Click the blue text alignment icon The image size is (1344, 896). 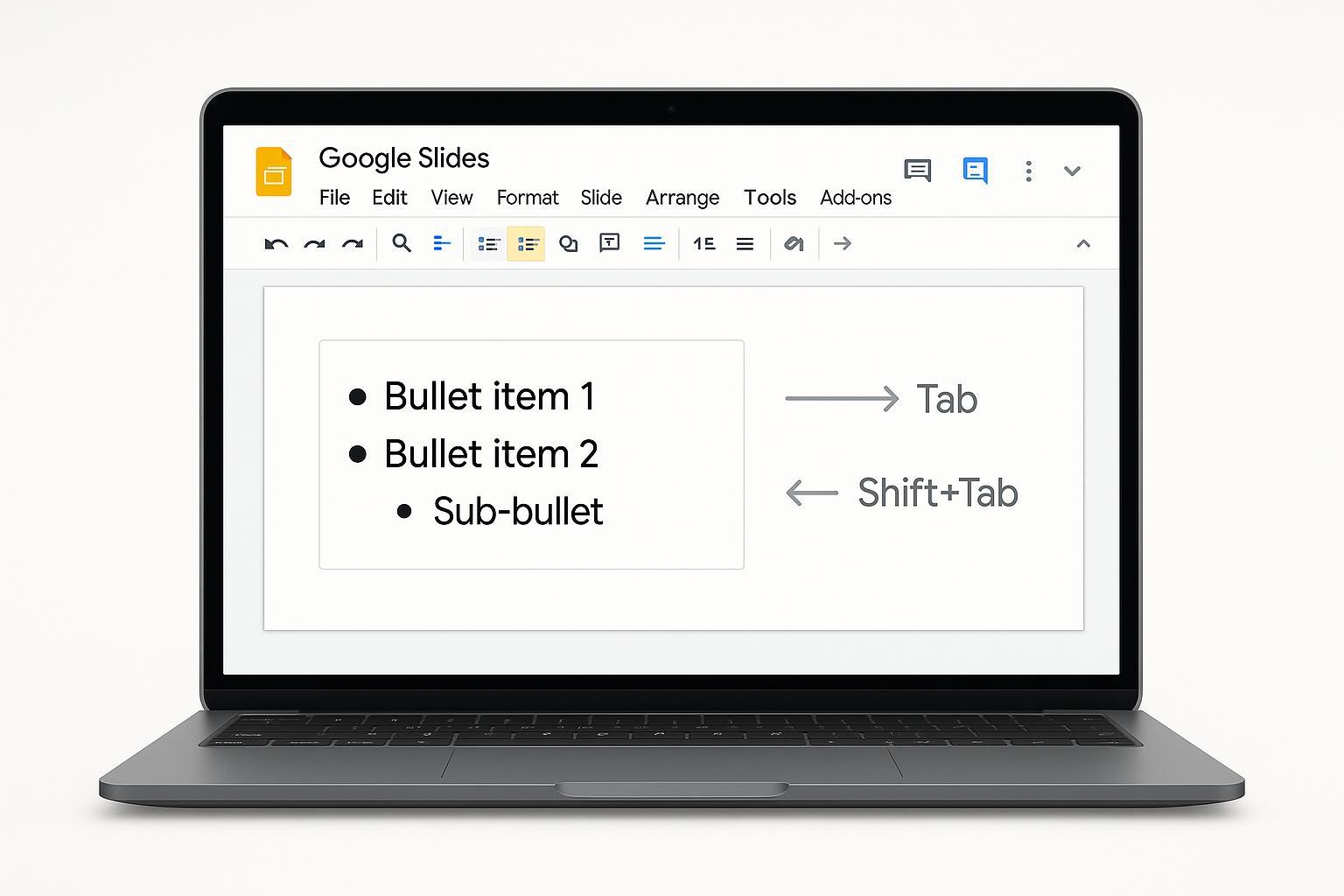point(654,243)
